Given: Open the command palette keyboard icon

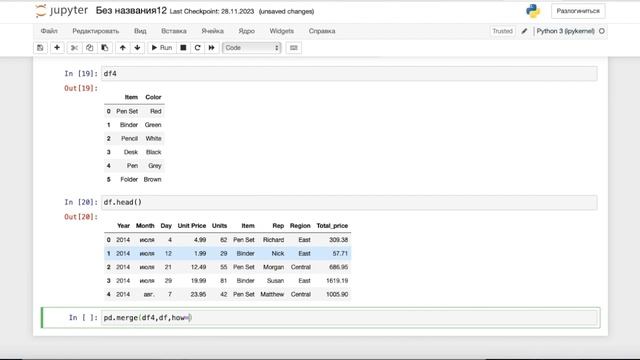Looking at the screenshot, I should [293, 48].
